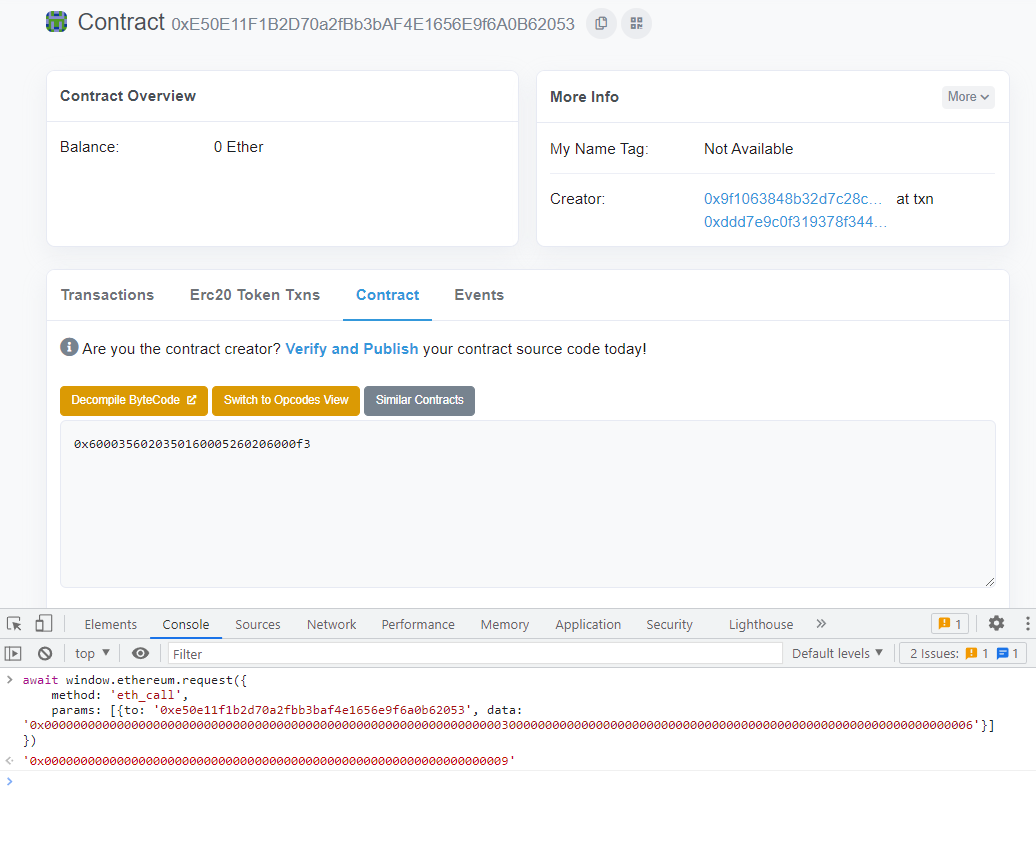Create a live expression with eye icon
This screenshot has width=1036, height=860.
[x=140, y=653]
